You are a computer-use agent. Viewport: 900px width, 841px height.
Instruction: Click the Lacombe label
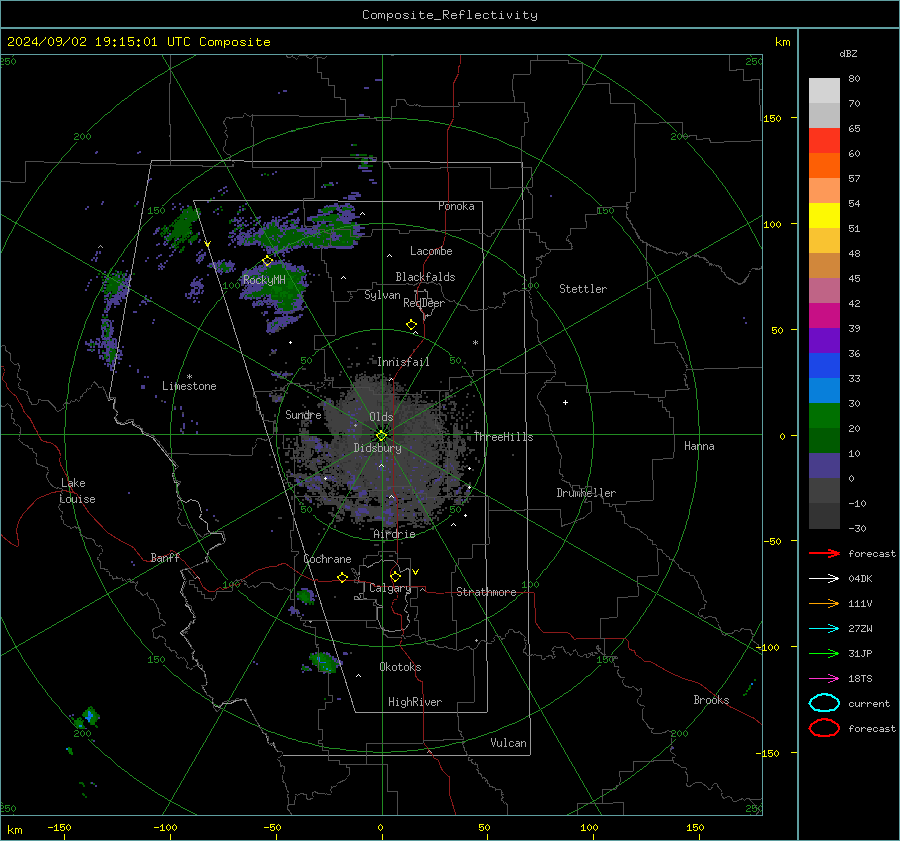click(x=431, y=251)
